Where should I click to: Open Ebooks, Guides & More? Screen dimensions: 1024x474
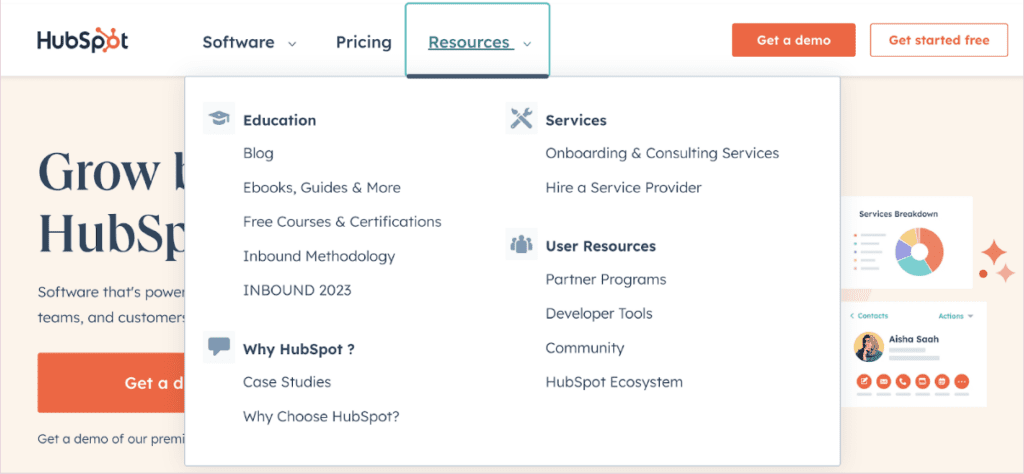click(x=322, y=188)
